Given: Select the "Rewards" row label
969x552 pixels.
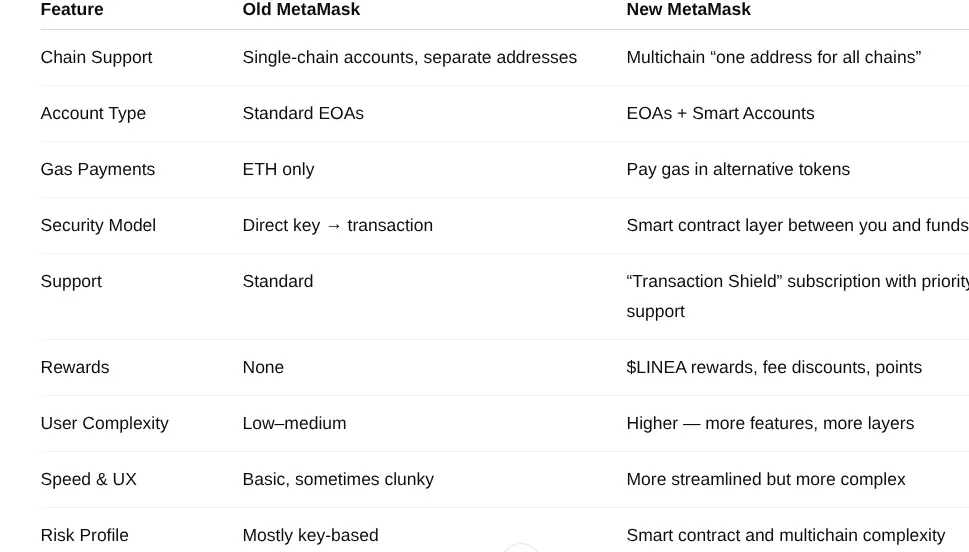Looking at the screenshot, I should (75, 368).
